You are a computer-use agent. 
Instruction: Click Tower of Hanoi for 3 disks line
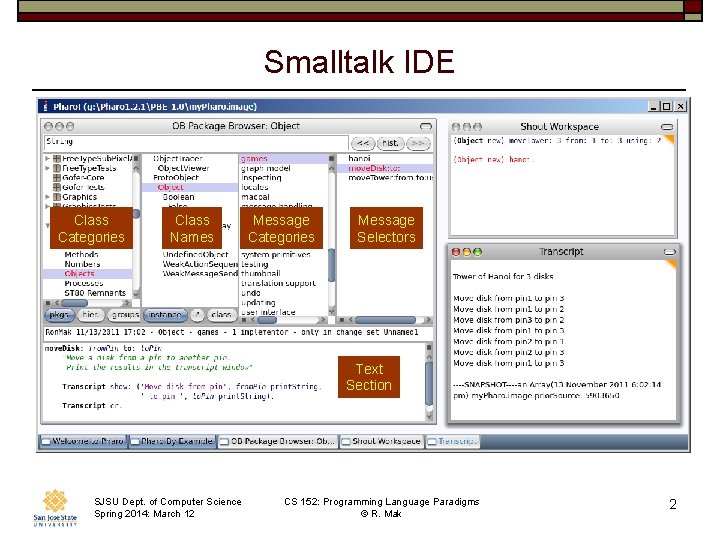[x=503, y=276]
